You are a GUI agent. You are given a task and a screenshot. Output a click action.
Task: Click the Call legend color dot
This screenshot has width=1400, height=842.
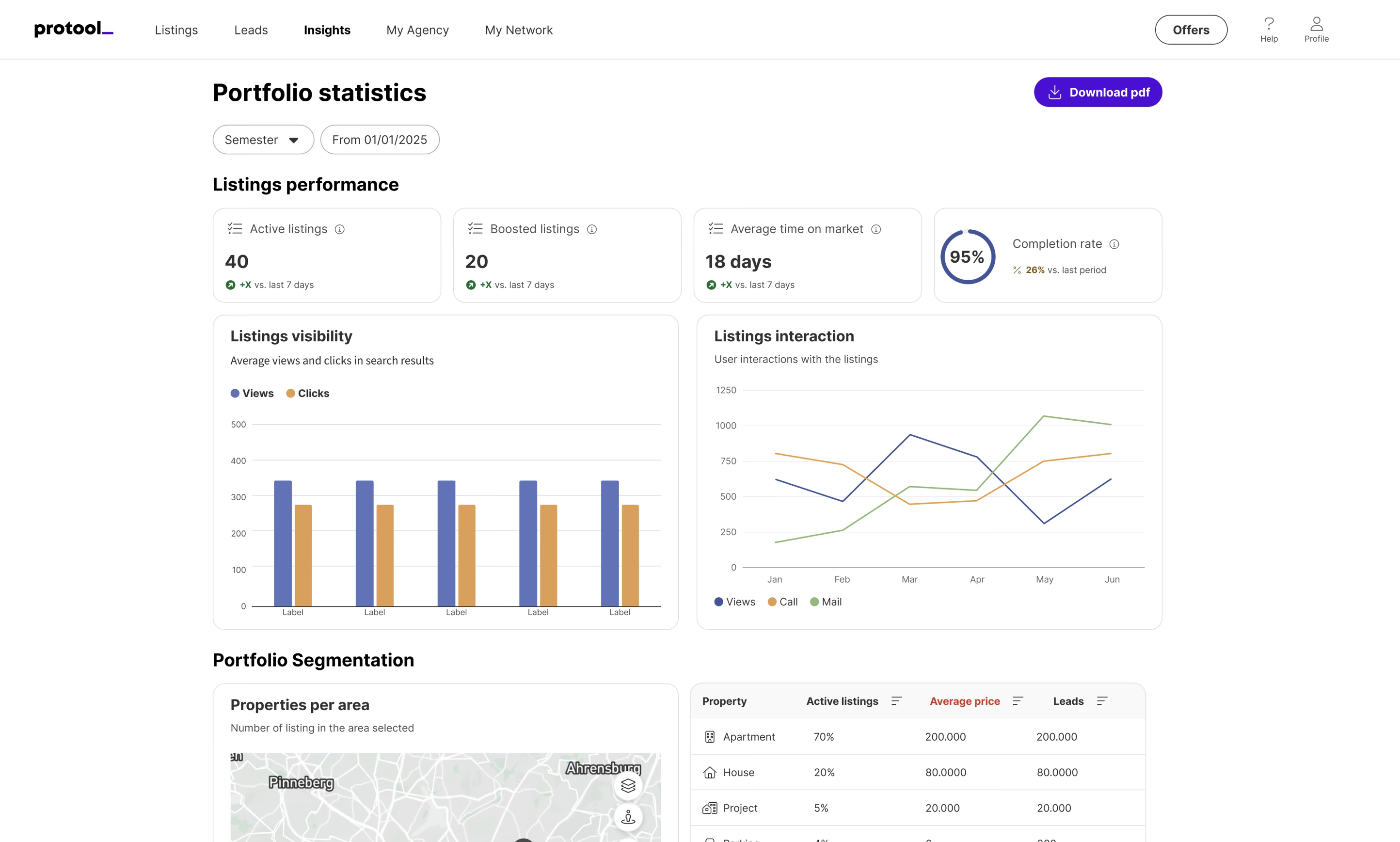point(772,602)
